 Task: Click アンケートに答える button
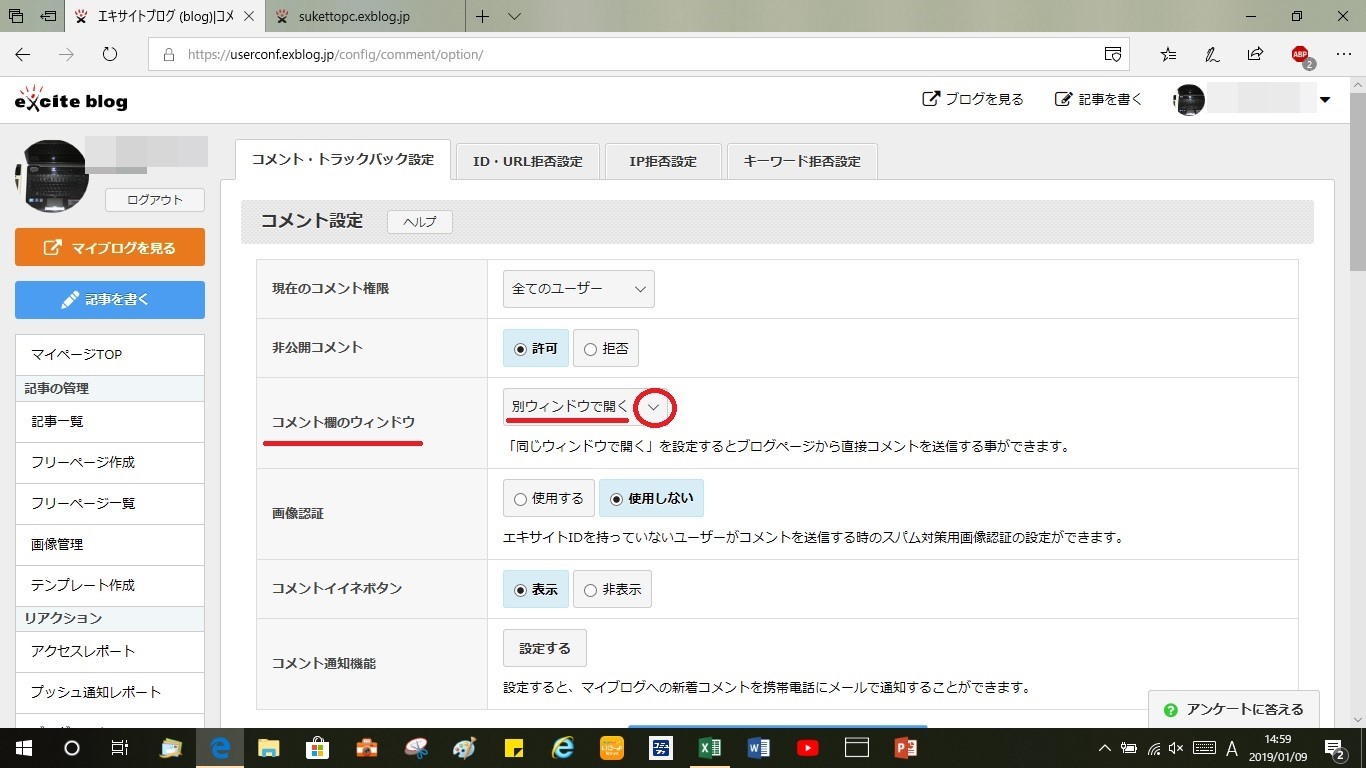1234,709
